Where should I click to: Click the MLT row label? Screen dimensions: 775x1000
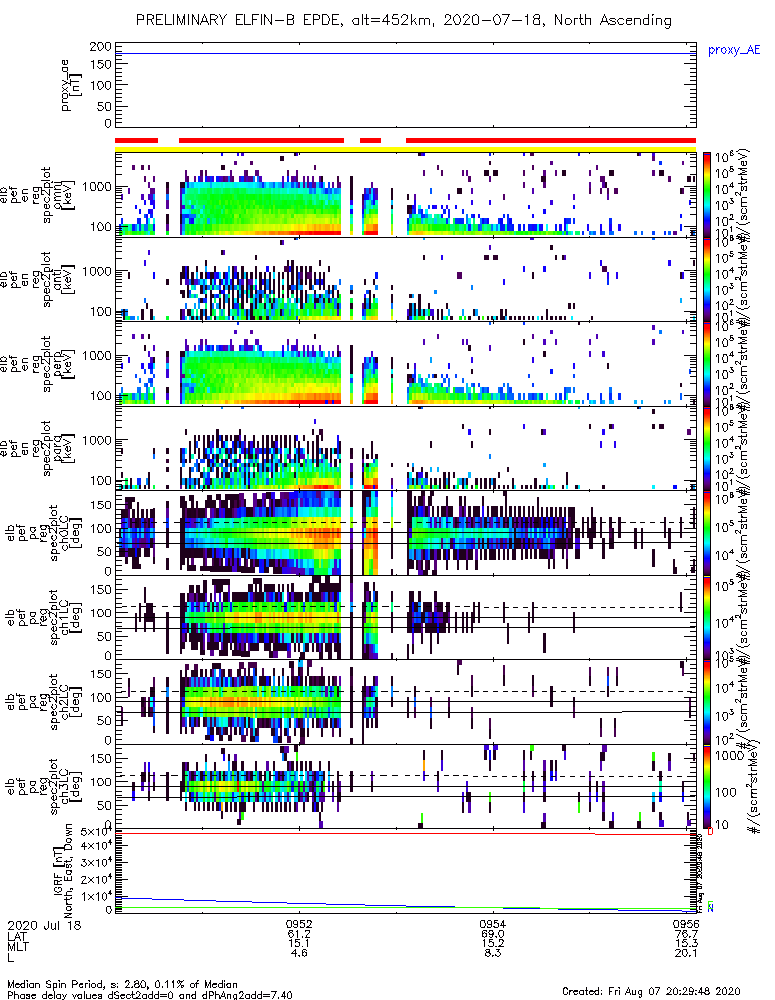point(17,945)
